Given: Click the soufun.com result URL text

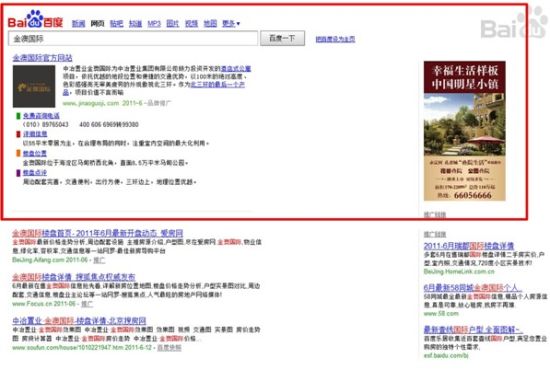Looking at the screenshot, I should click(83, 348).
